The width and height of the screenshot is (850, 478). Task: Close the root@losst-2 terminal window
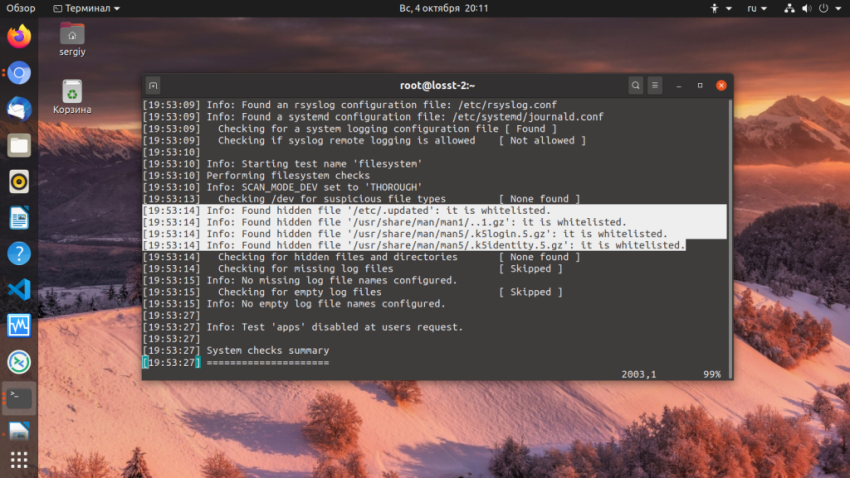pos(721,86)
